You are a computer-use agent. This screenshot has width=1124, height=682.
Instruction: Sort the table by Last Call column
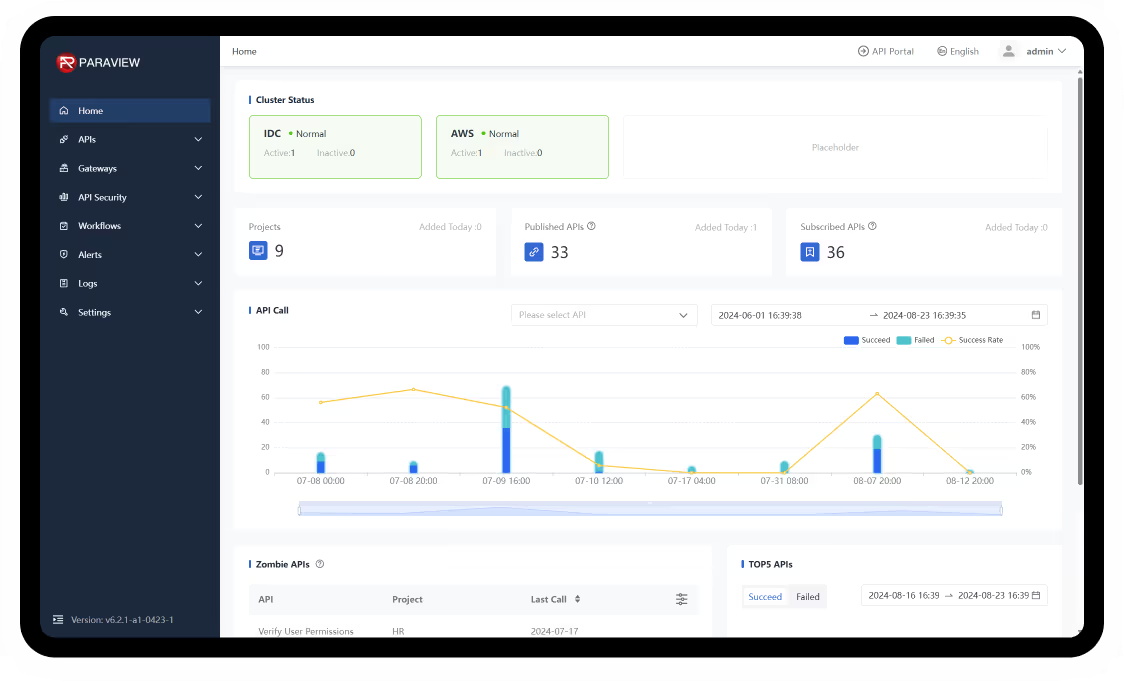click(577, 599)
